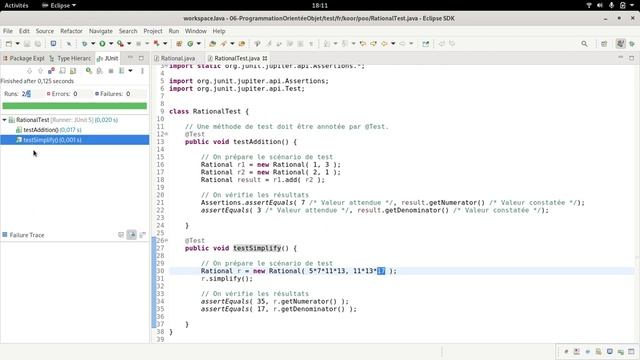Click the Save toolbar icon
Image resolution: width=640 pixels, height=360 pixels.
(x=27, y=44)
